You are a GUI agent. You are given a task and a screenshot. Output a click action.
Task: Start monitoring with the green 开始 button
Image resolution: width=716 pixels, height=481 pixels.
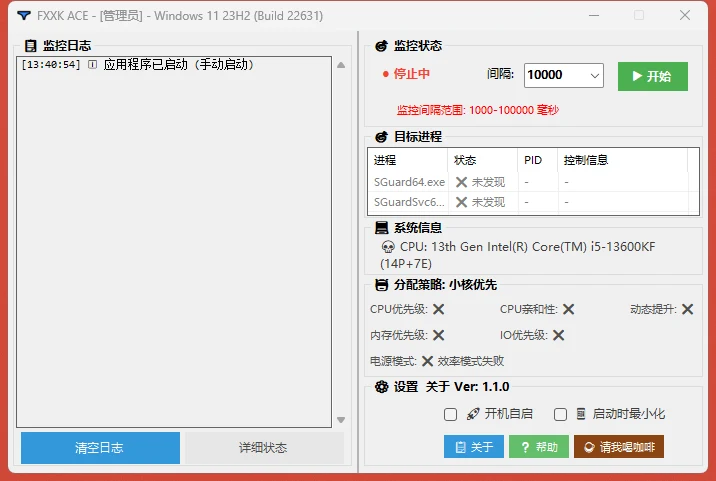pos(653,76)
